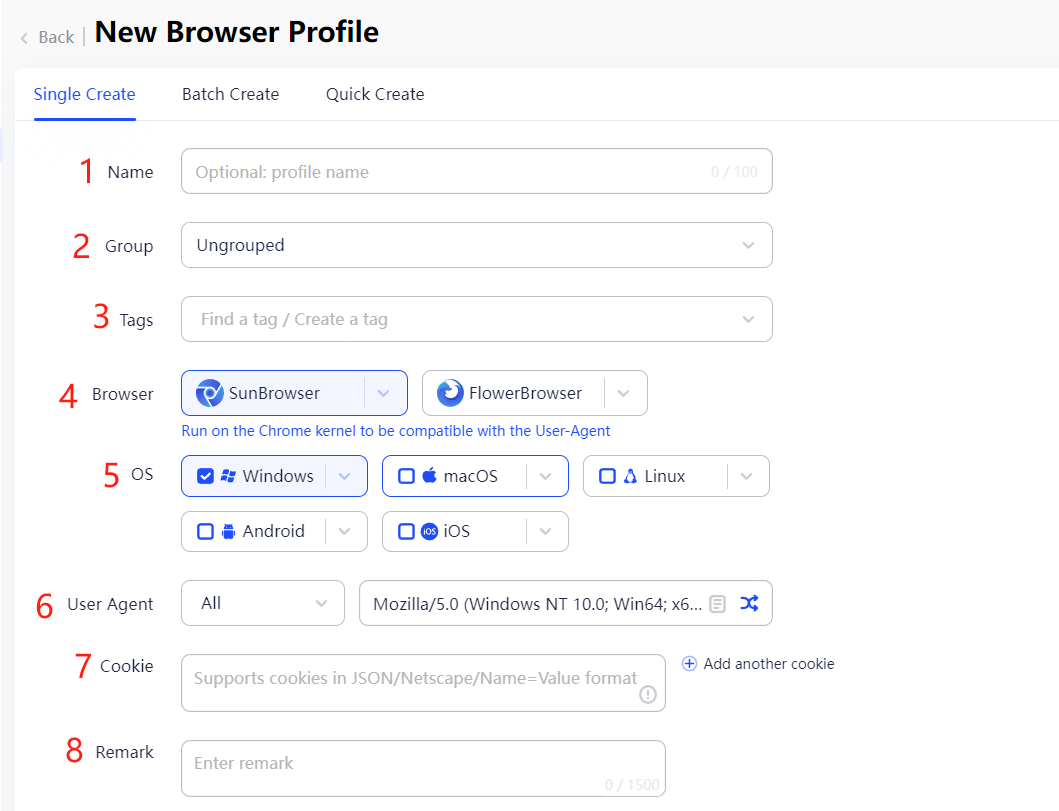Click the Android robot icon

click(227, 531)
